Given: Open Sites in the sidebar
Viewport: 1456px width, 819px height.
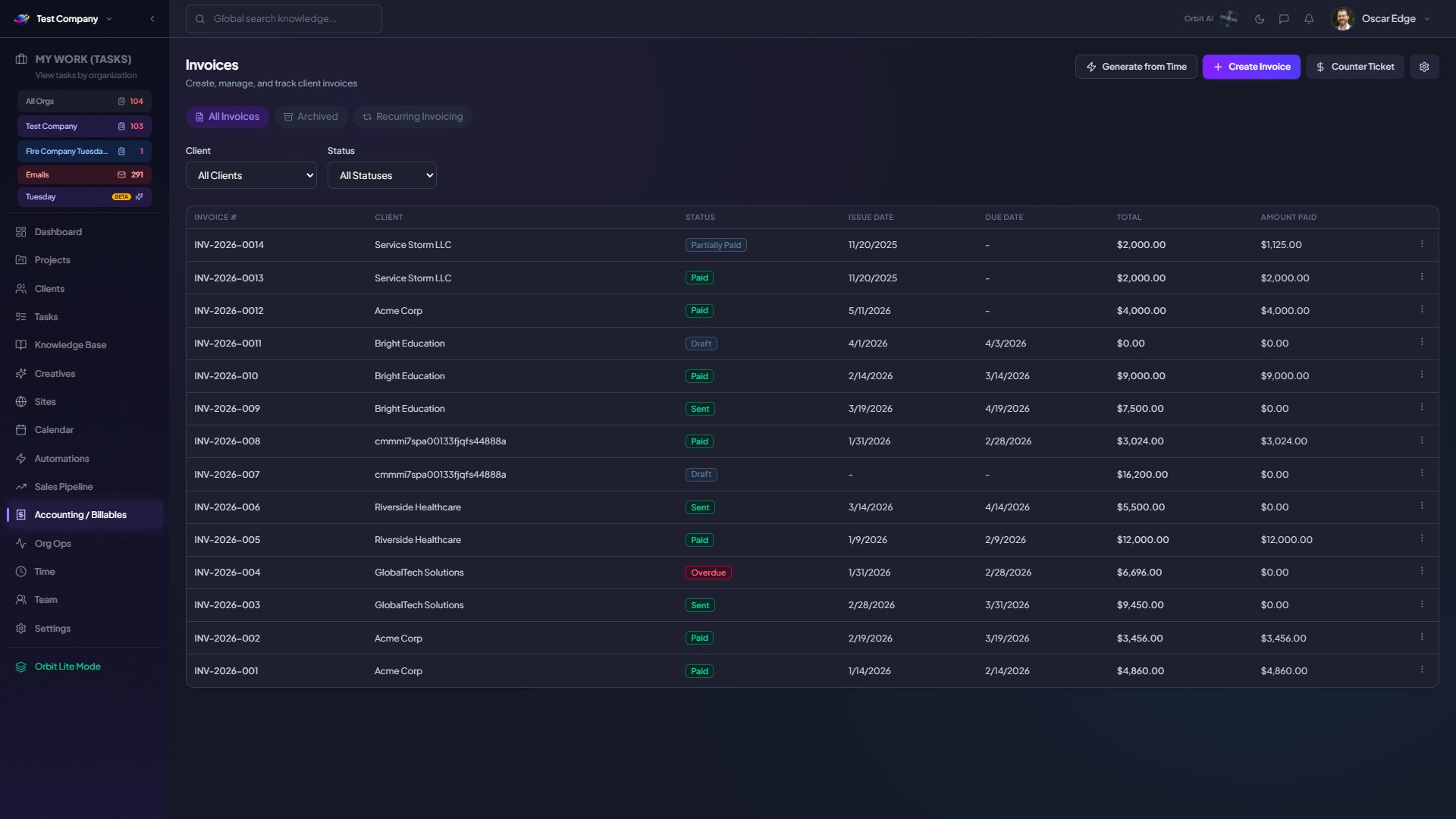Looking at the screenshot, I should (84, 402).
